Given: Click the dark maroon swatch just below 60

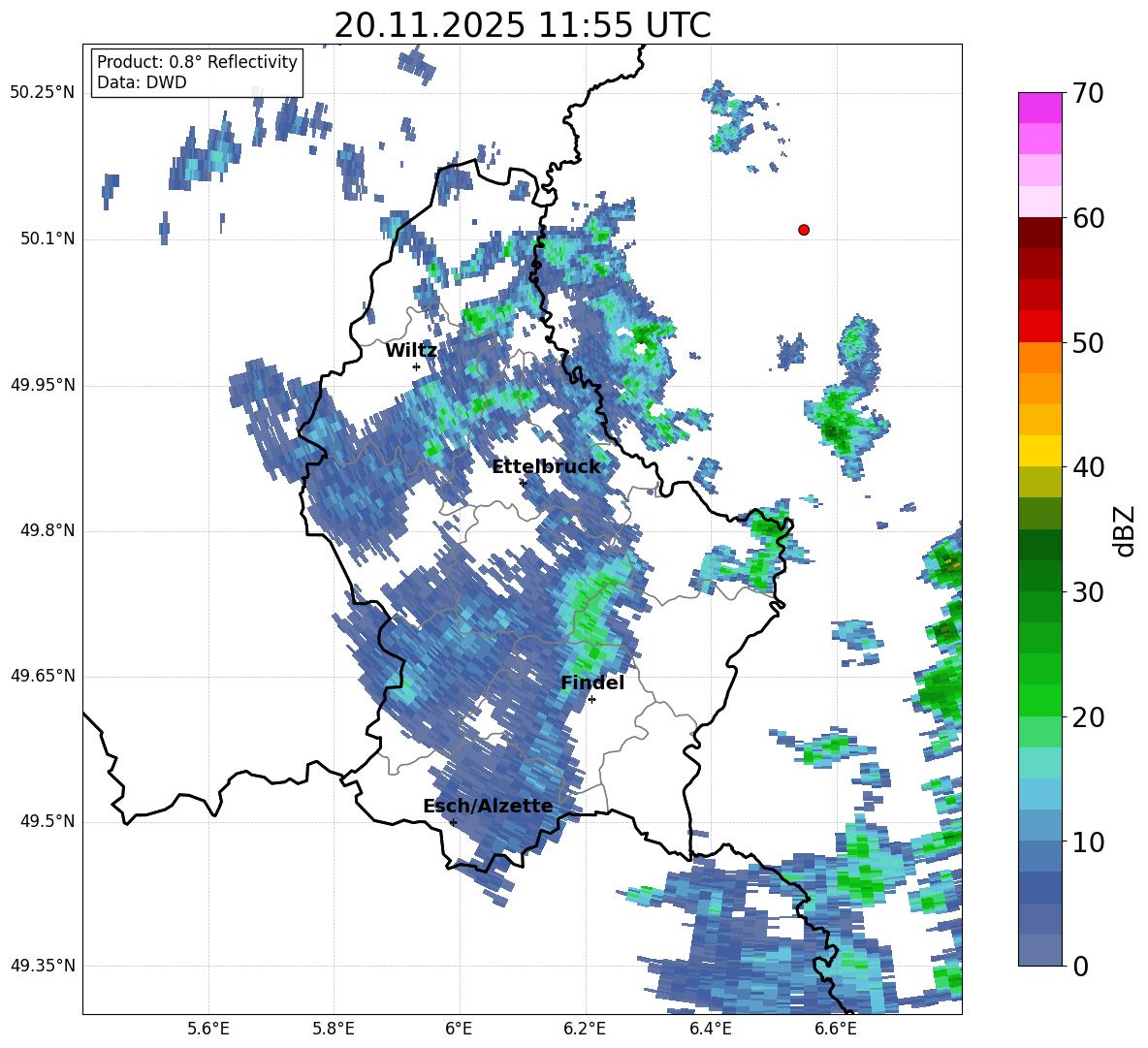Looking at the screenshot, I should click(1039, 233).
